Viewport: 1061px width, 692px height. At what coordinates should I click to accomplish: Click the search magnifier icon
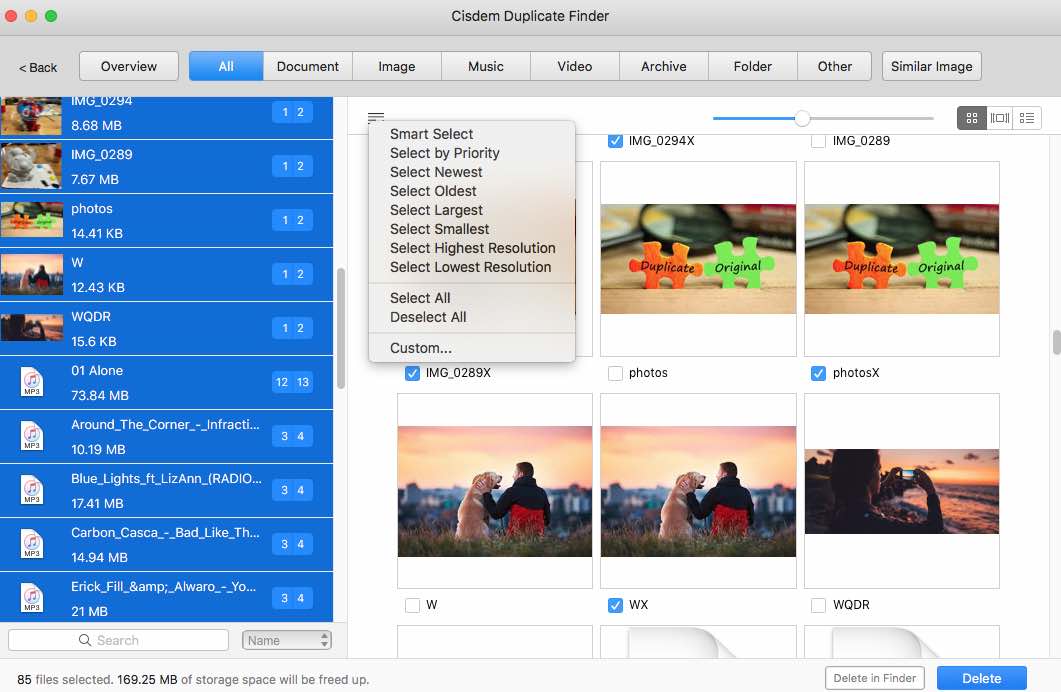85,640
